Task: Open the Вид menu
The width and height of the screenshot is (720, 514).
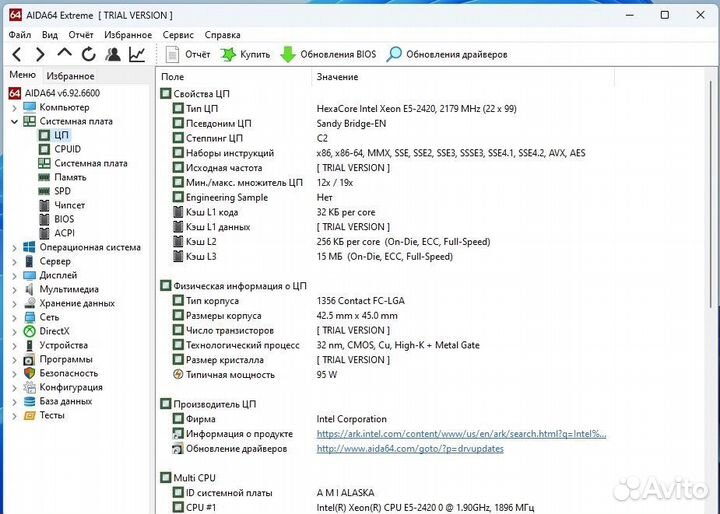Action: click(50, 35)
